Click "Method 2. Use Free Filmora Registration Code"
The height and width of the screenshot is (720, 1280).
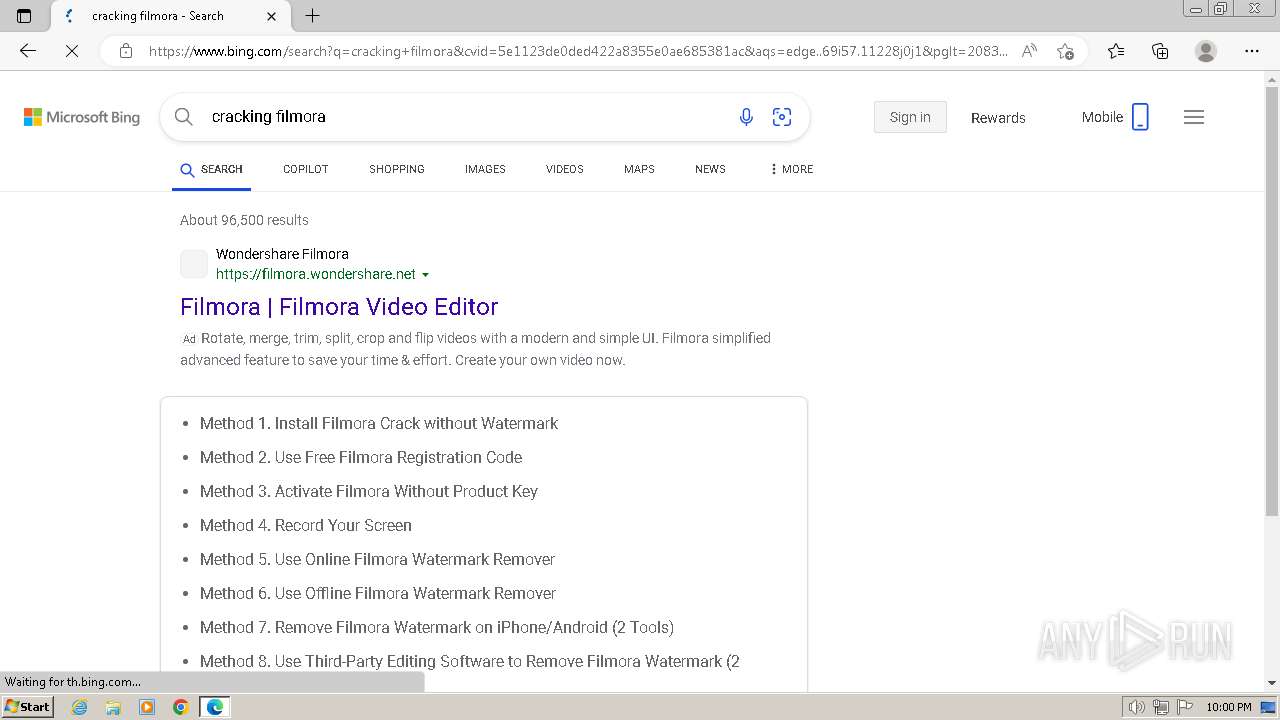361,457
